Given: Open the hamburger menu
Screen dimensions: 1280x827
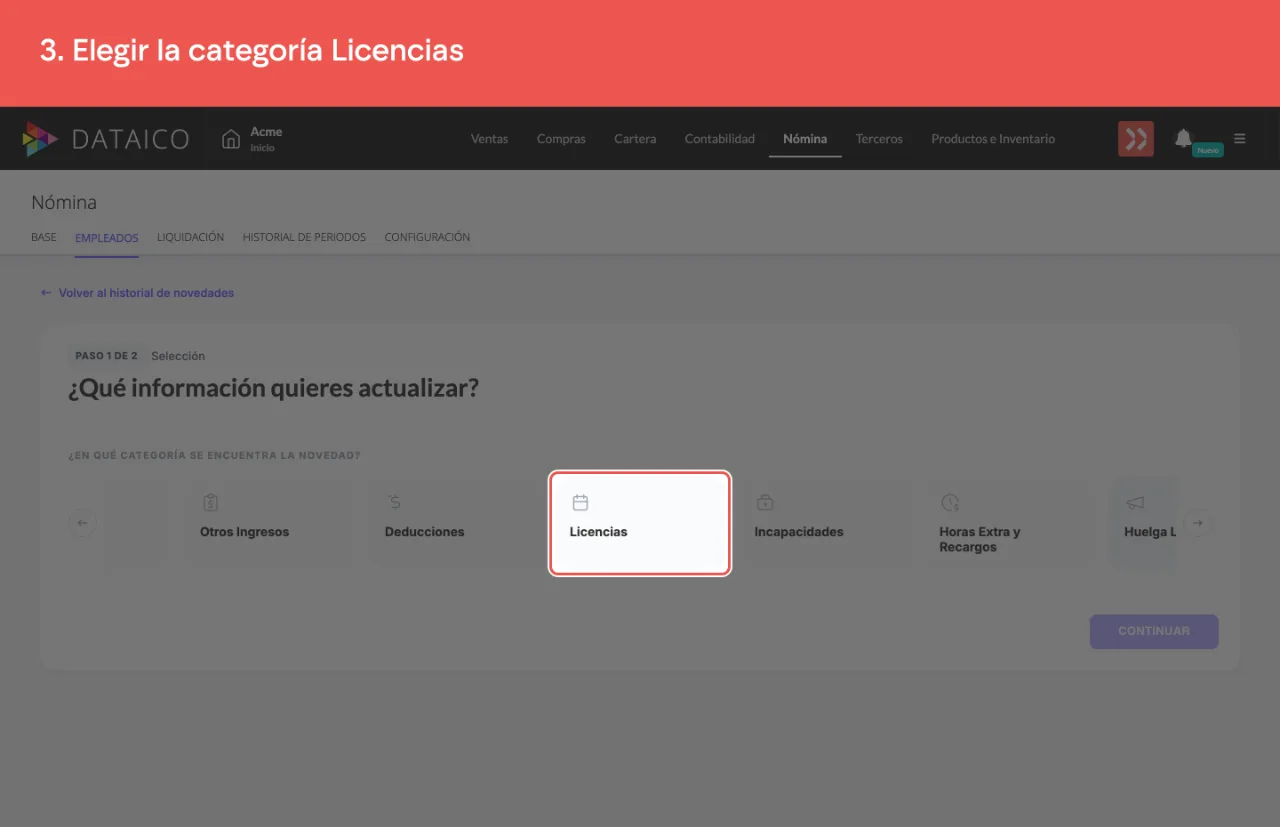Looking at the screenshot, I should (1240, 139).
